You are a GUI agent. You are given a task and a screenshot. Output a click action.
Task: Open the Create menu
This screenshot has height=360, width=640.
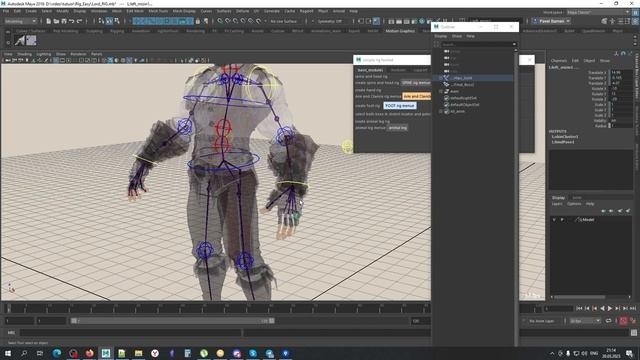coord(31,11)
